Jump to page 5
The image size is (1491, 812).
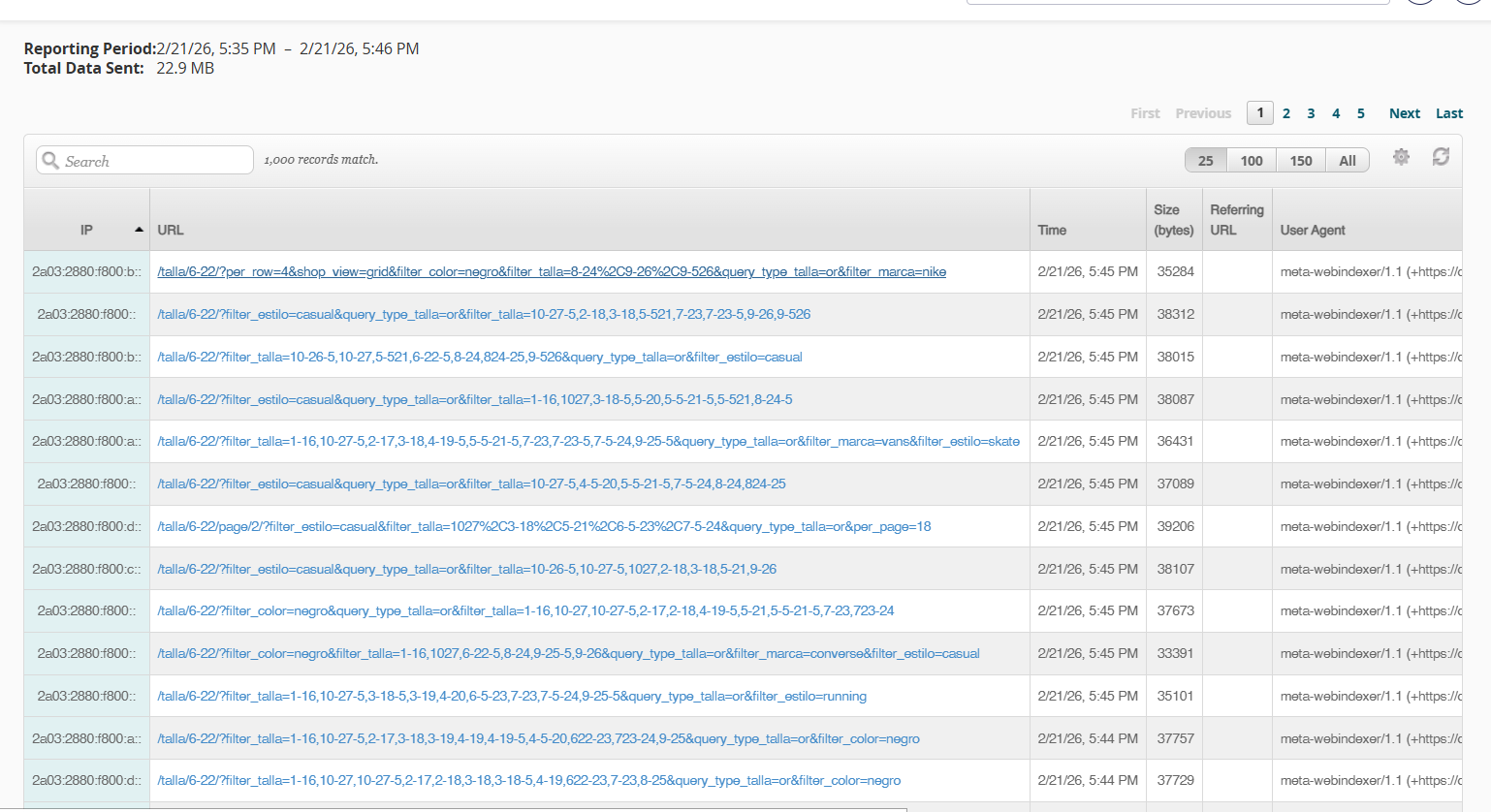[x=1361, y=113]
